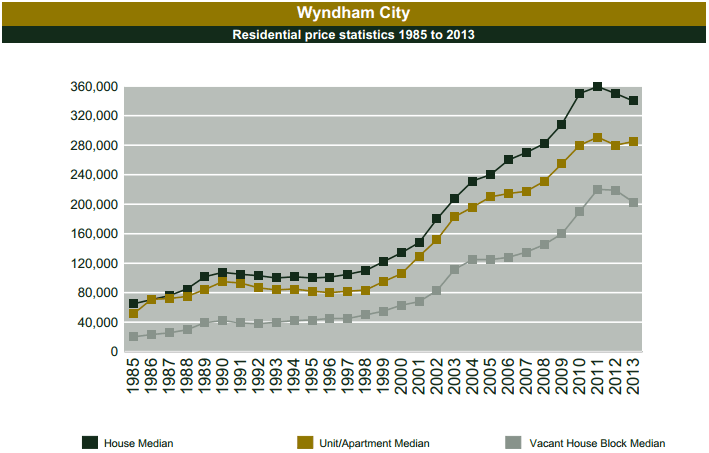Click the 280,000 y-axis label
Screen dimensions: 709x453
(x=94, y=146)
